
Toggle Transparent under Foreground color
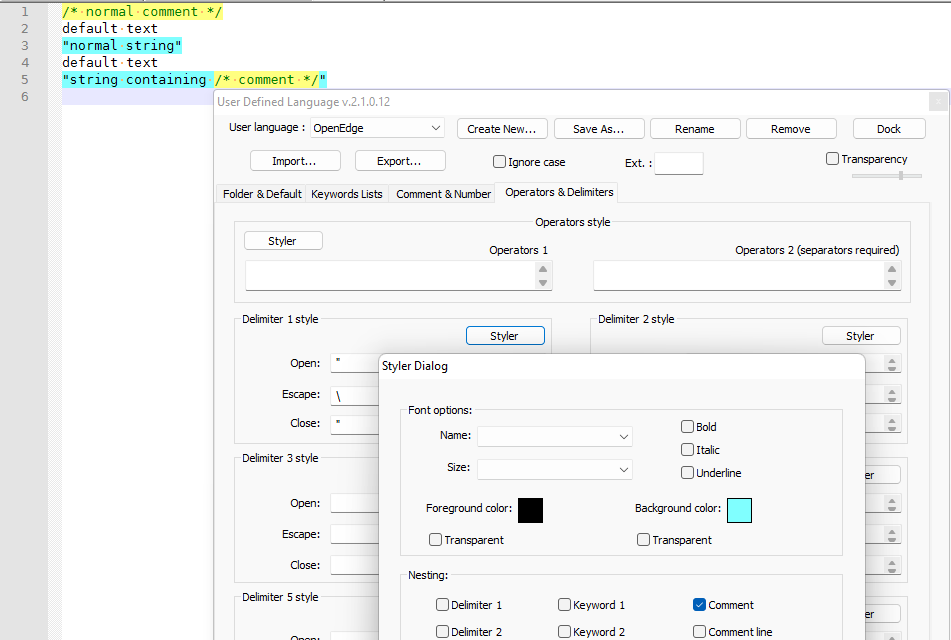[x=435, y=539]
